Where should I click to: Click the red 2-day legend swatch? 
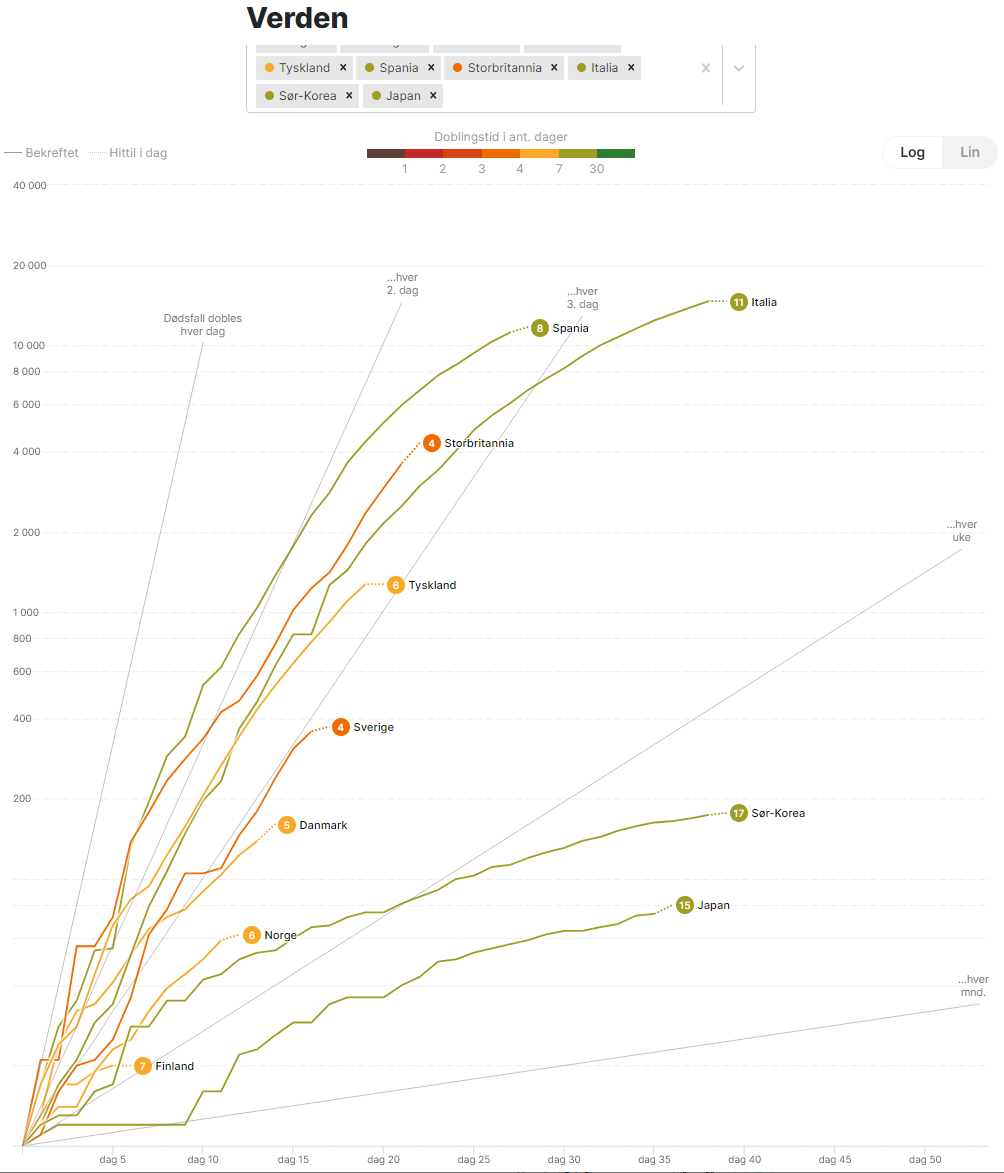(x=423, y=153)
